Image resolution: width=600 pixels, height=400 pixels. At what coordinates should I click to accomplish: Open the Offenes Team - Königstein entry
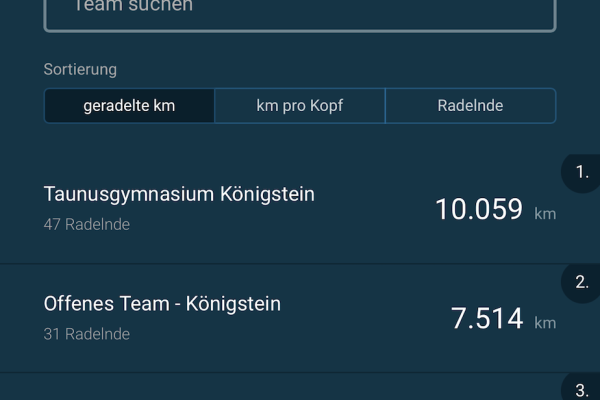pyautogui.click(x=162, y=304)
